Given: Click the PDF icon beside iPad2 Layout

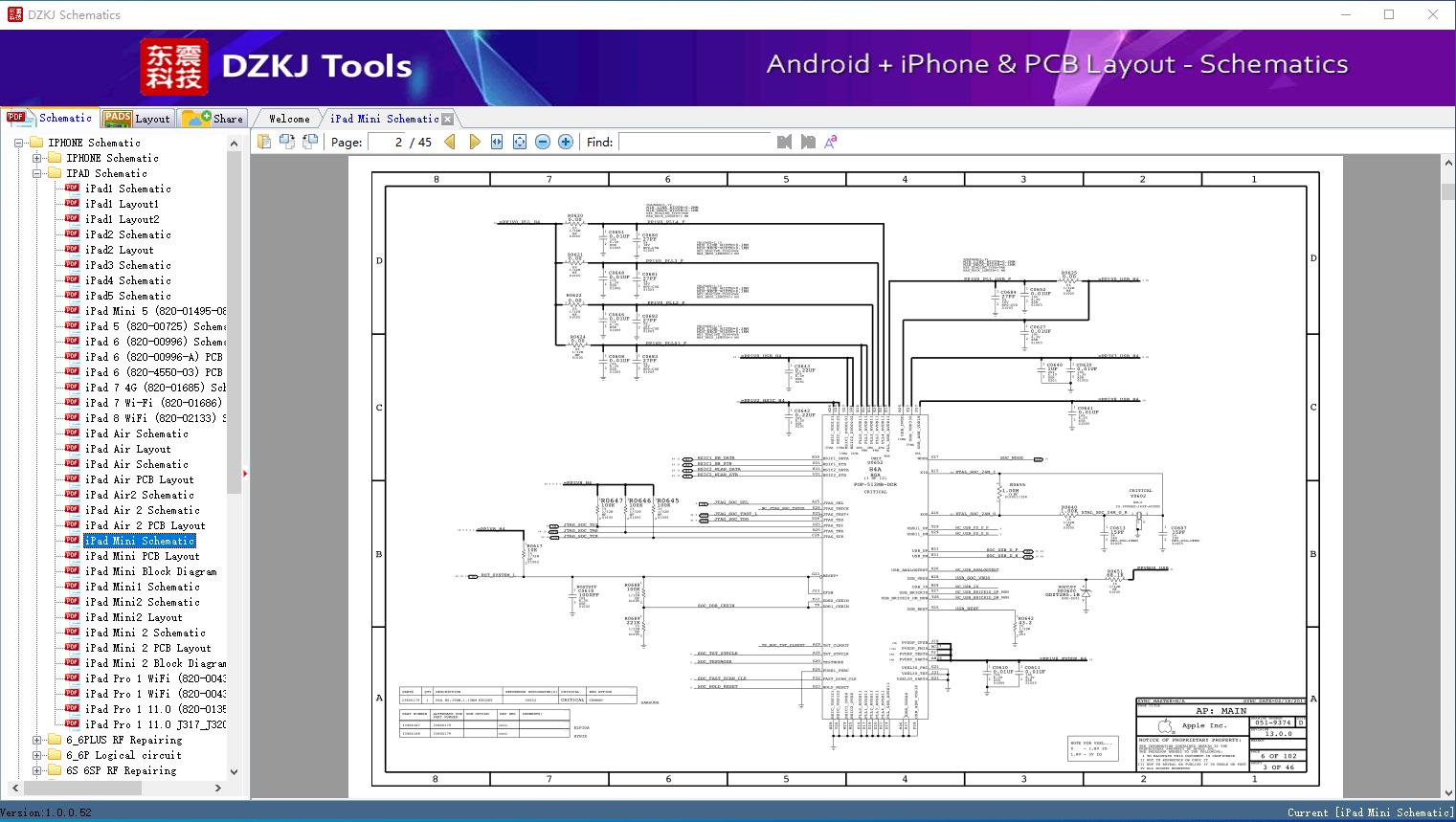Looking at the screenshot, I should point(72,250).
